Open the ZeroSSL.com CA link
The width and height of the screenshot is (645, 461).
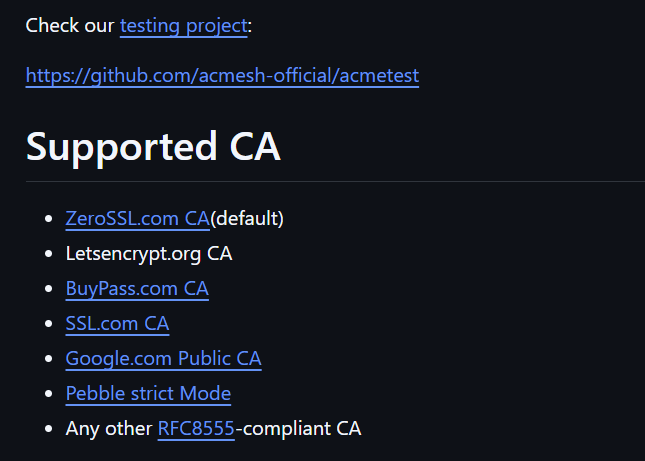tap(138, 218)
